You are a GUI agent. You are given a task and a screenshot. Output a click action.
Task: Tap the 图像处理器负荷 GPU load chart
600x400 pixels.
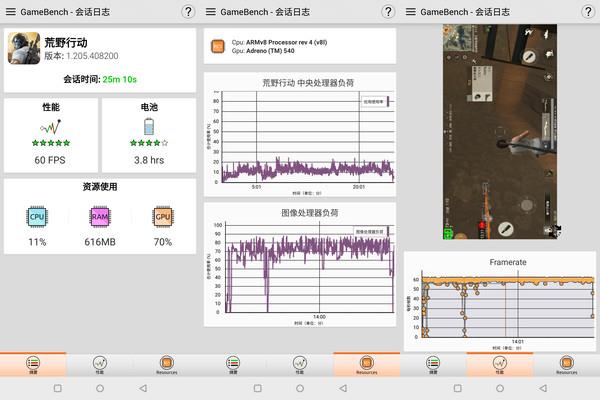coord(300,264)
